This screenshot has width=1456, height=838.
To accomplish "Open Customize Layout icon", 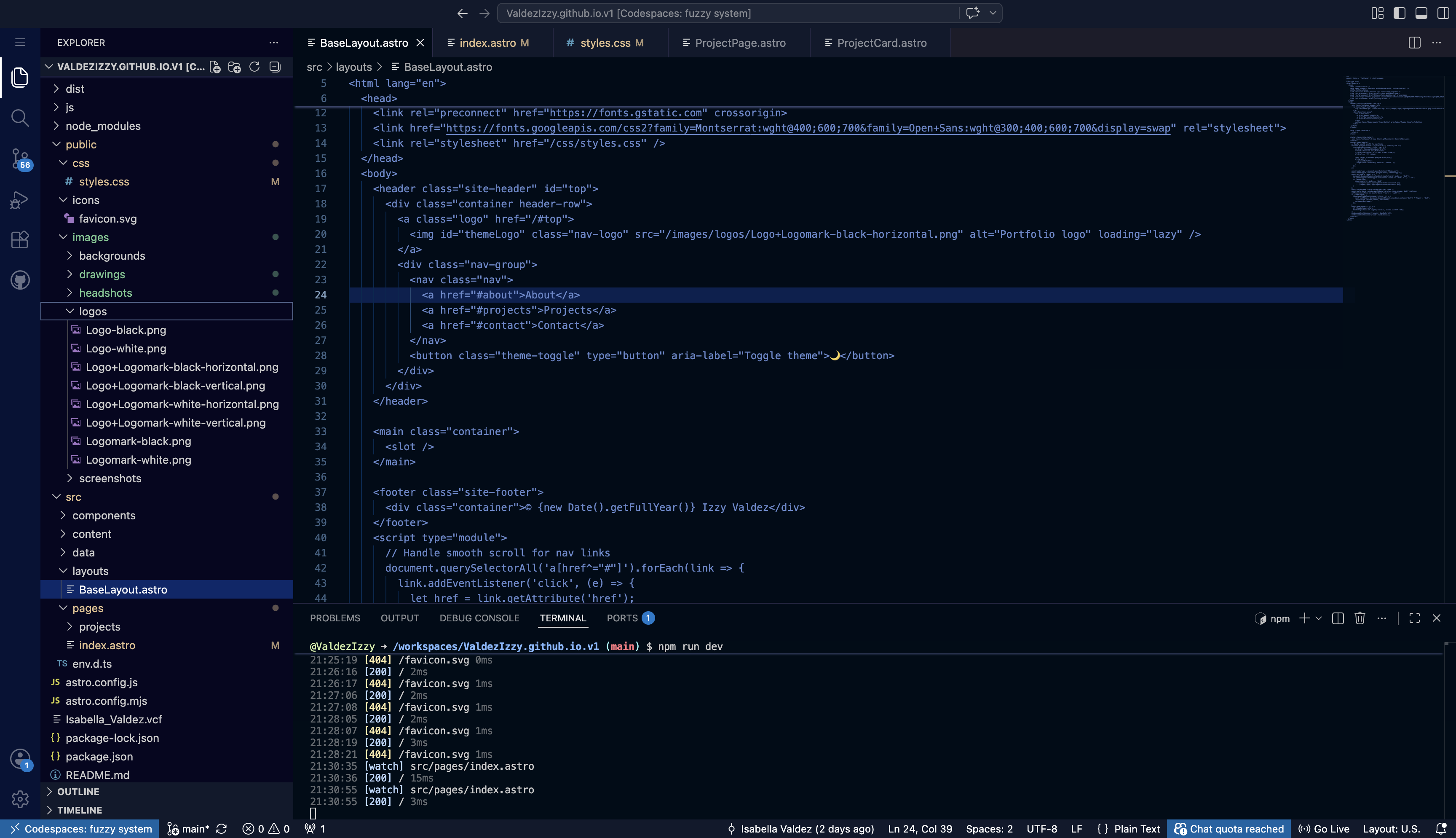I will (x=1378, y=13).
